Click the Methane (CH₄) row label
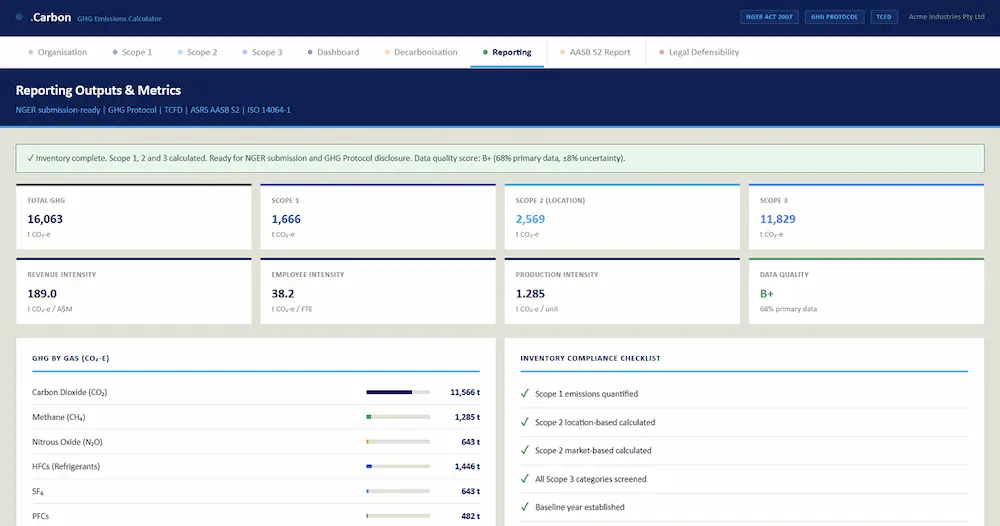Image resolution: width=1000 pixels, height=526 pixels. click(x=59, y=418)
